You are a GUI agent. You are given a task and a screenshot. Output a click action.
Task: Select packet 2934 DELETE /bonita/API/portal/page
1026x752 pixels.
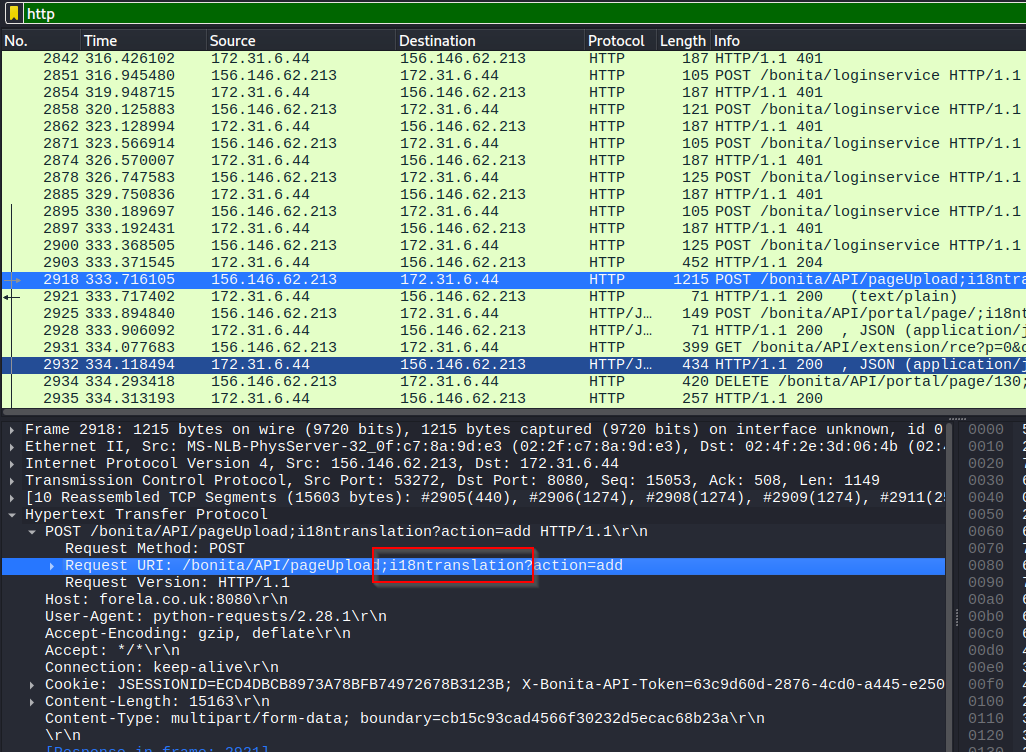click(500, 382)
